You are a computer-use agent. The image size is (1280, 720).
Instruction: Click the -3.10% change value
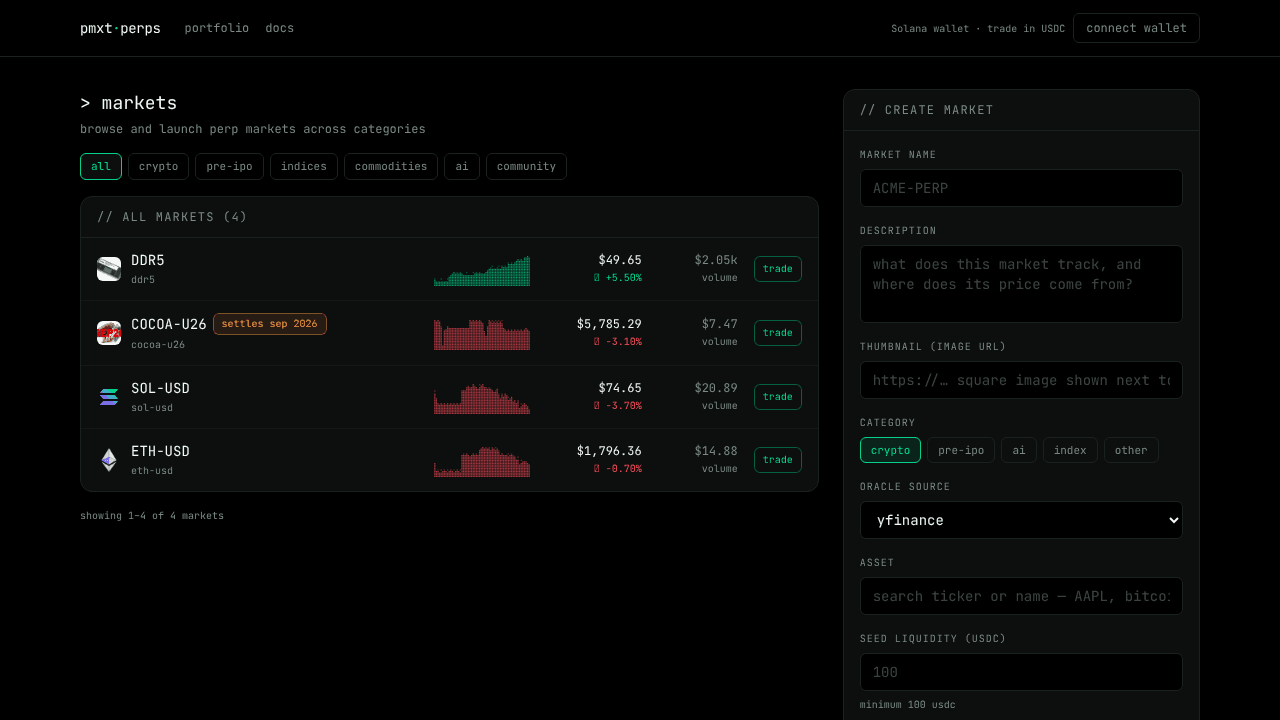618,342
